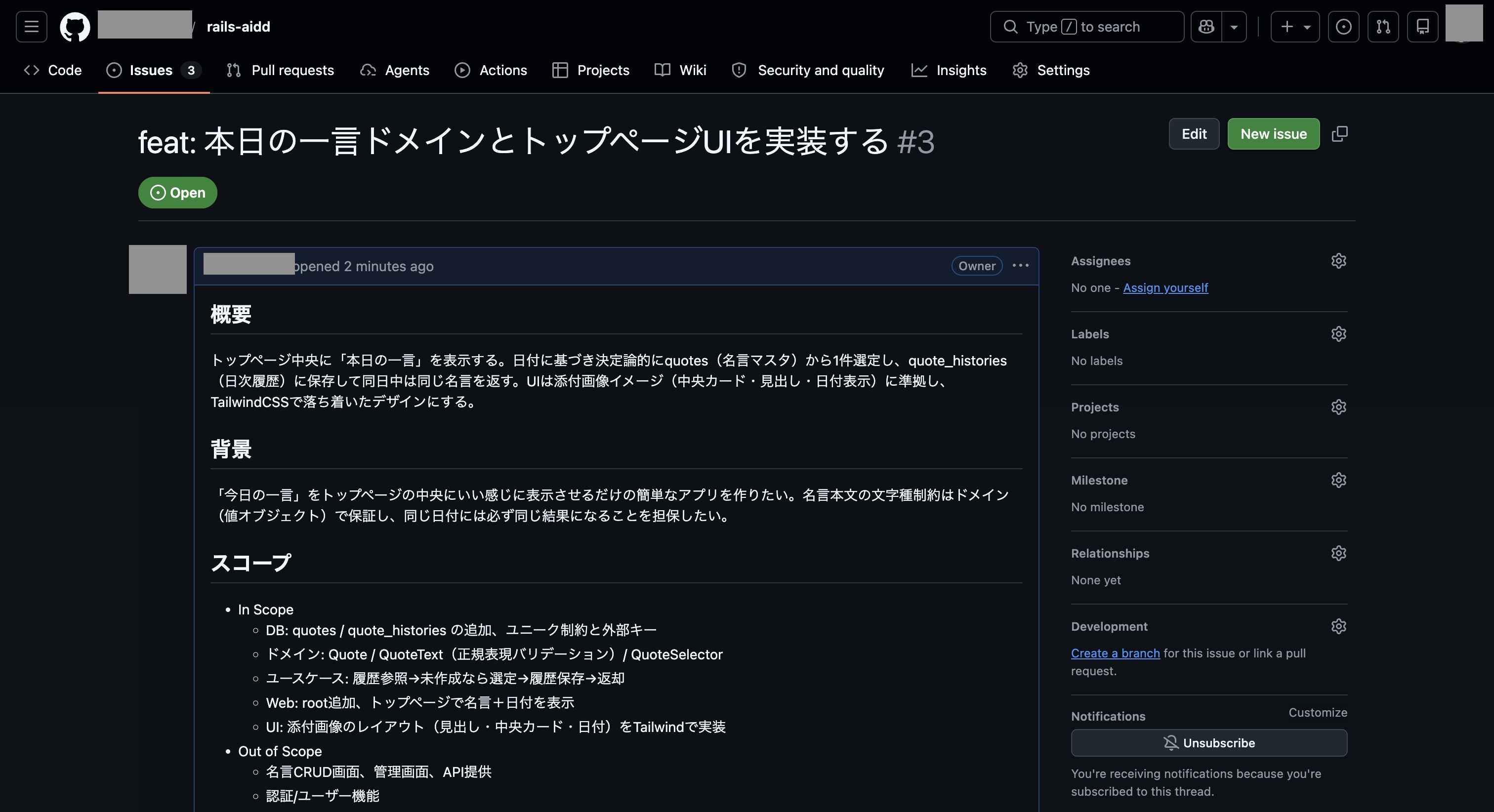Open the issues inbox icon in header
Viewport: 1494px width, 812px height.
click(x=1343, y=27)
